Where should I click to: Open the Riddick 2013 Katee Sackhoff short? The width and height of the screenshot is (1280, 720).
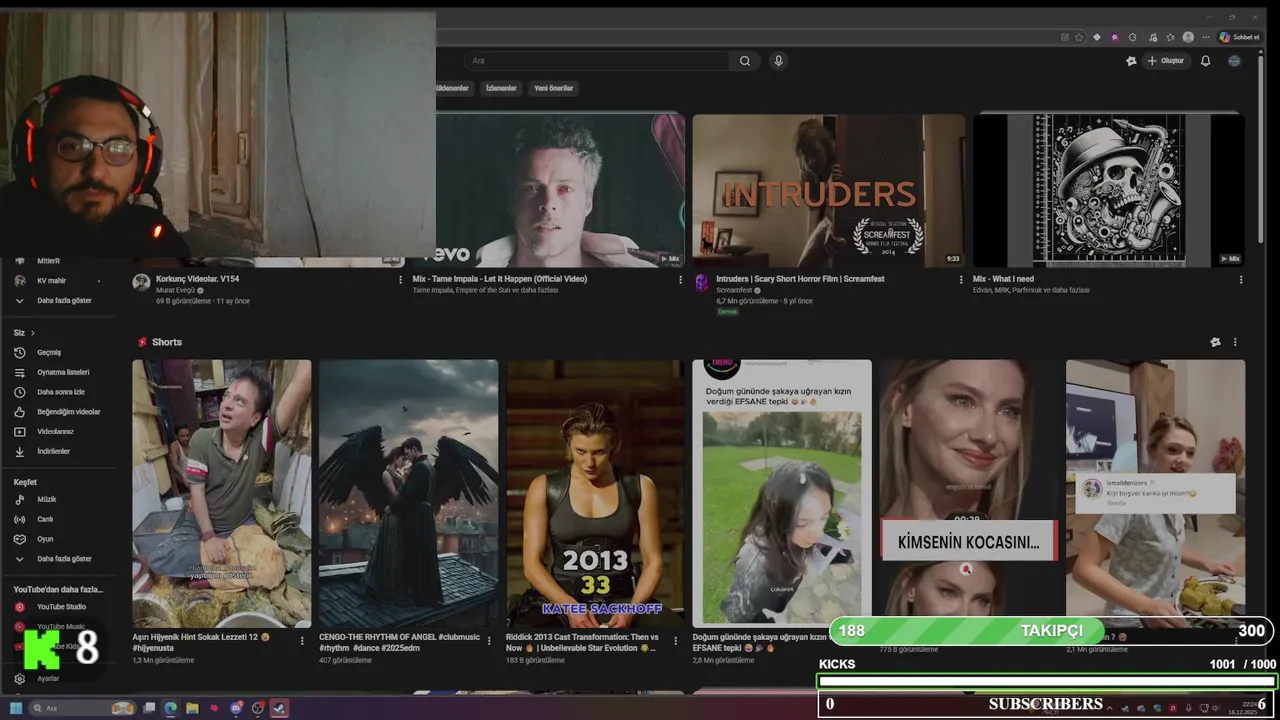coord(595,493)
